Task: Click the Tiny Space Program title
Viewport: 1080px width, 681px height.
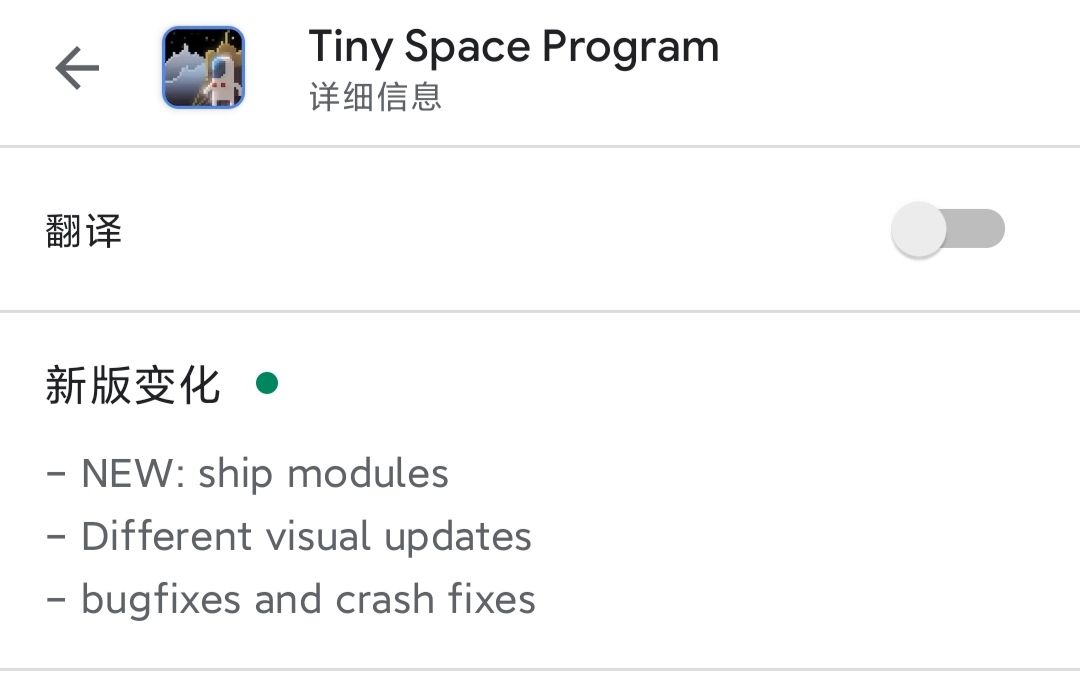Action: [x=513, y=47]
